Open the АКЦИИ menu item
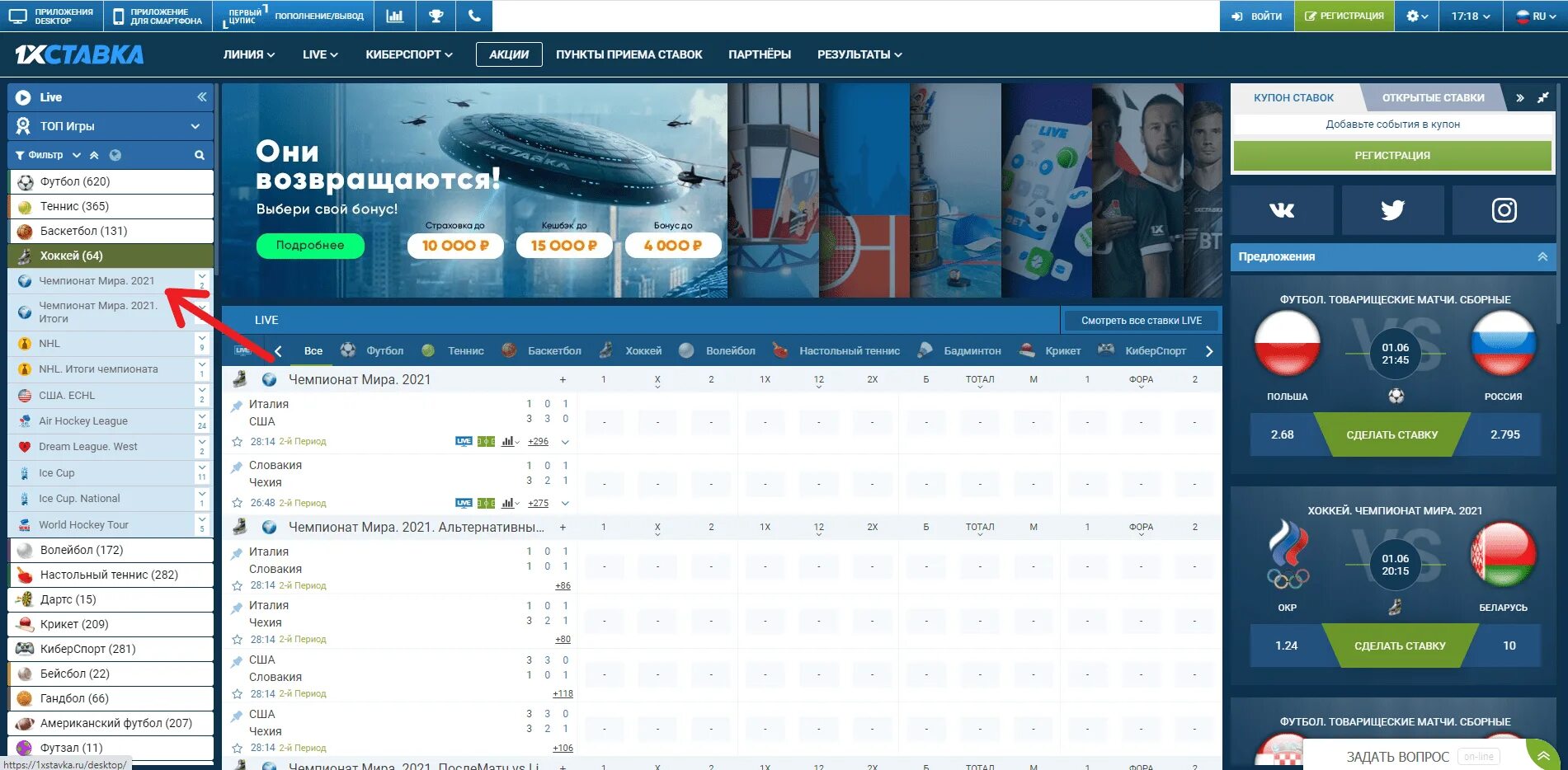The width and height of the screenshot is (1568, 770). pyautogui.click(x=509, y=54)
